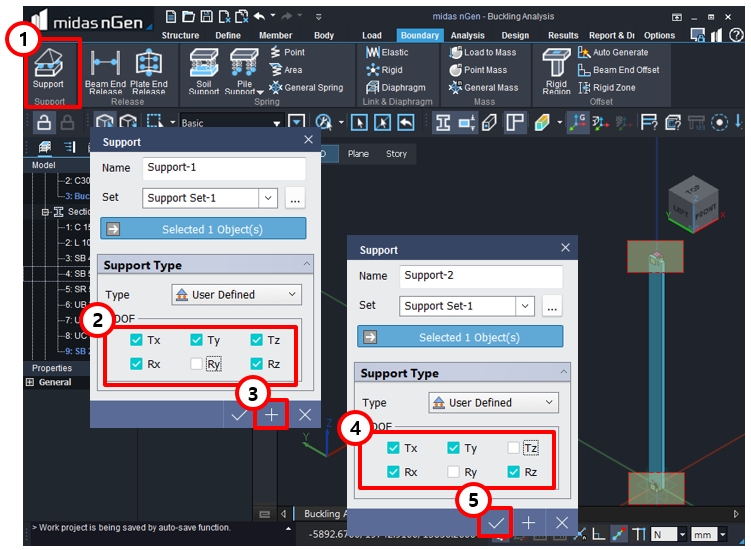This screenshot has width=751, height=550.
Task: Switch to the Analysis ribbon tab
Action: tap(467, 35)
